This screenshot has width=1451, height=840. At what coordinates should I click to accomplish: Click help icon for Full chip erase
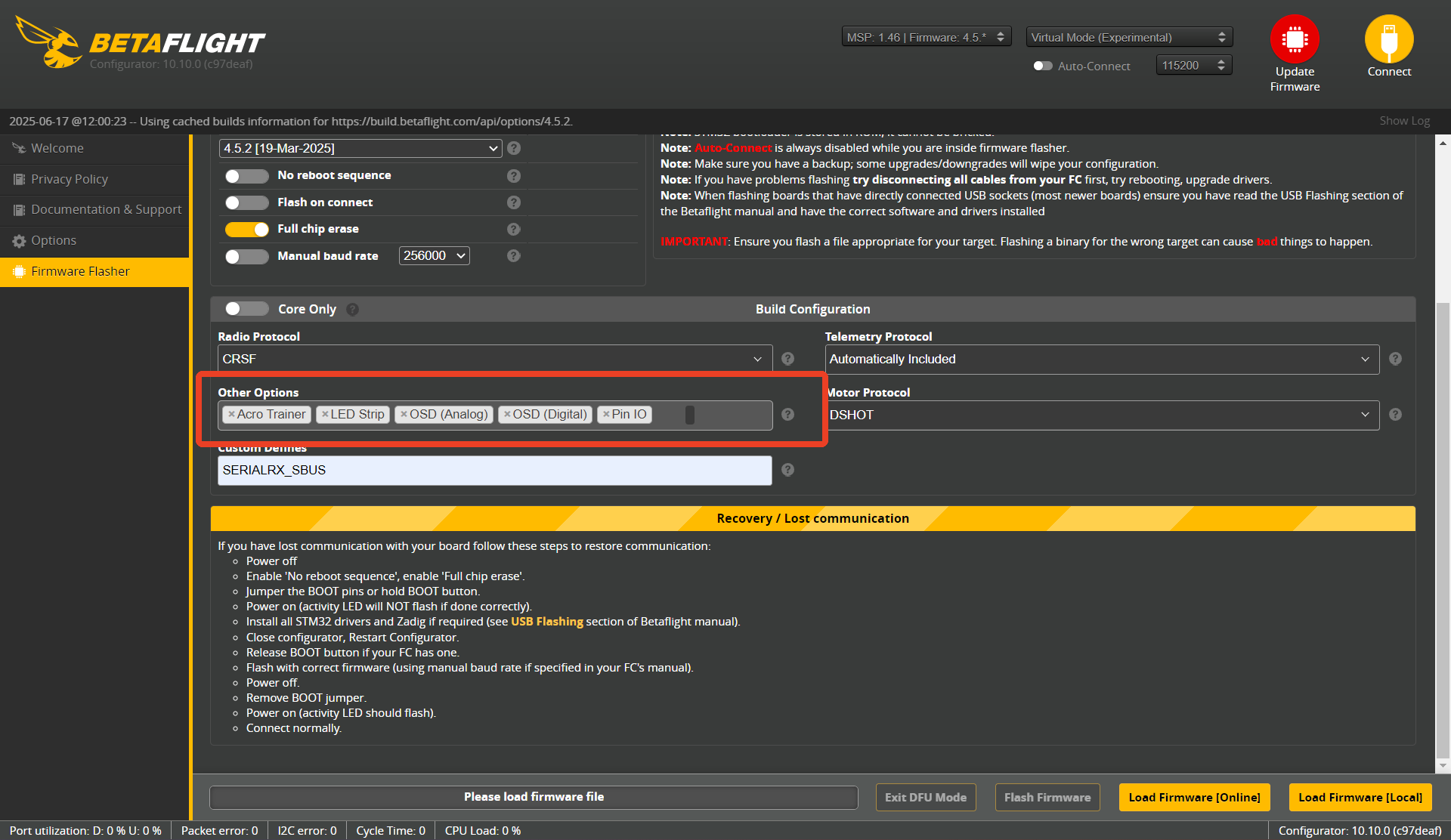[x=514, y=229]
